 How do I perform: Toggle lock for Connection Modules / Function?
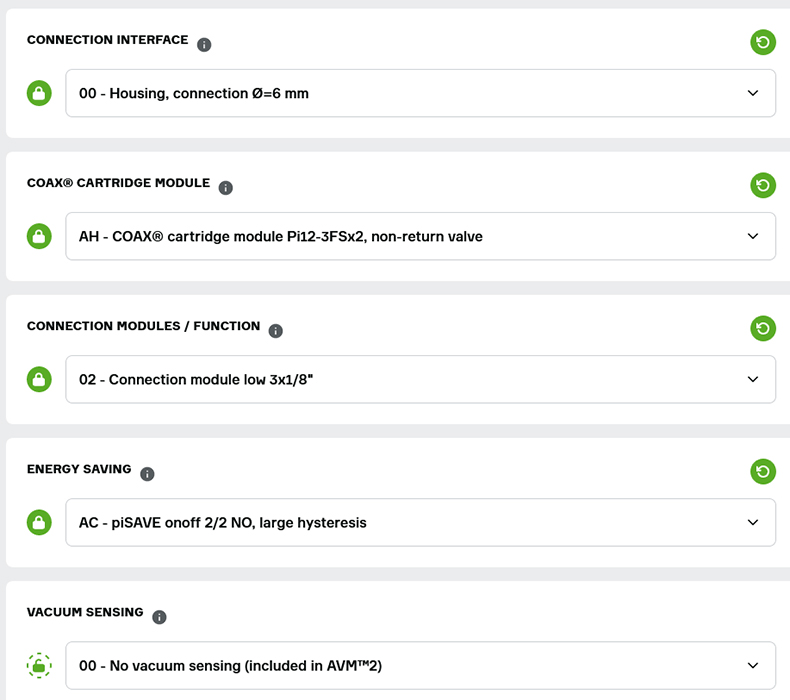coord(39,380)
